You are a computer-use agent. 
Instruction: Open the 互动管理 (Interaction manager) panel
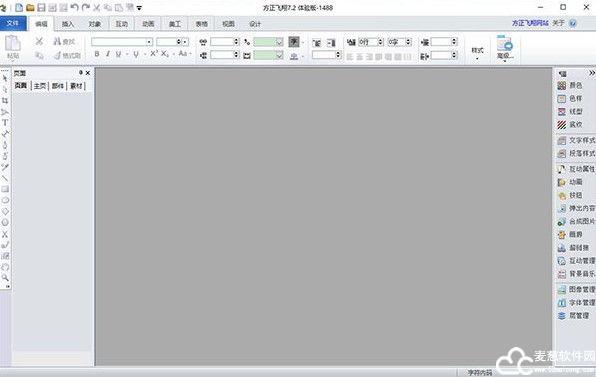point(576,261)
